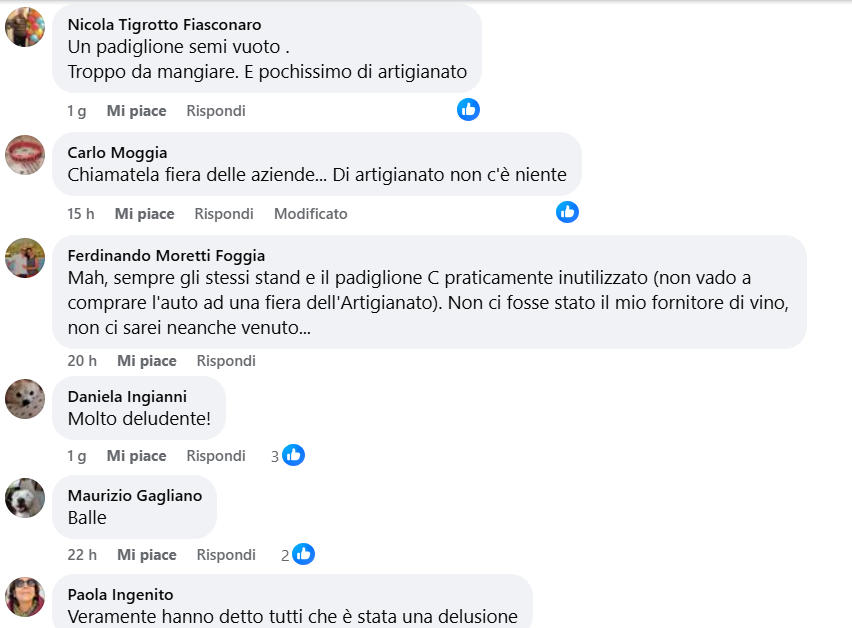
Task: Open Paola Ingenito's profile name link
Action: pyautogui.click(x=120, y=594)
